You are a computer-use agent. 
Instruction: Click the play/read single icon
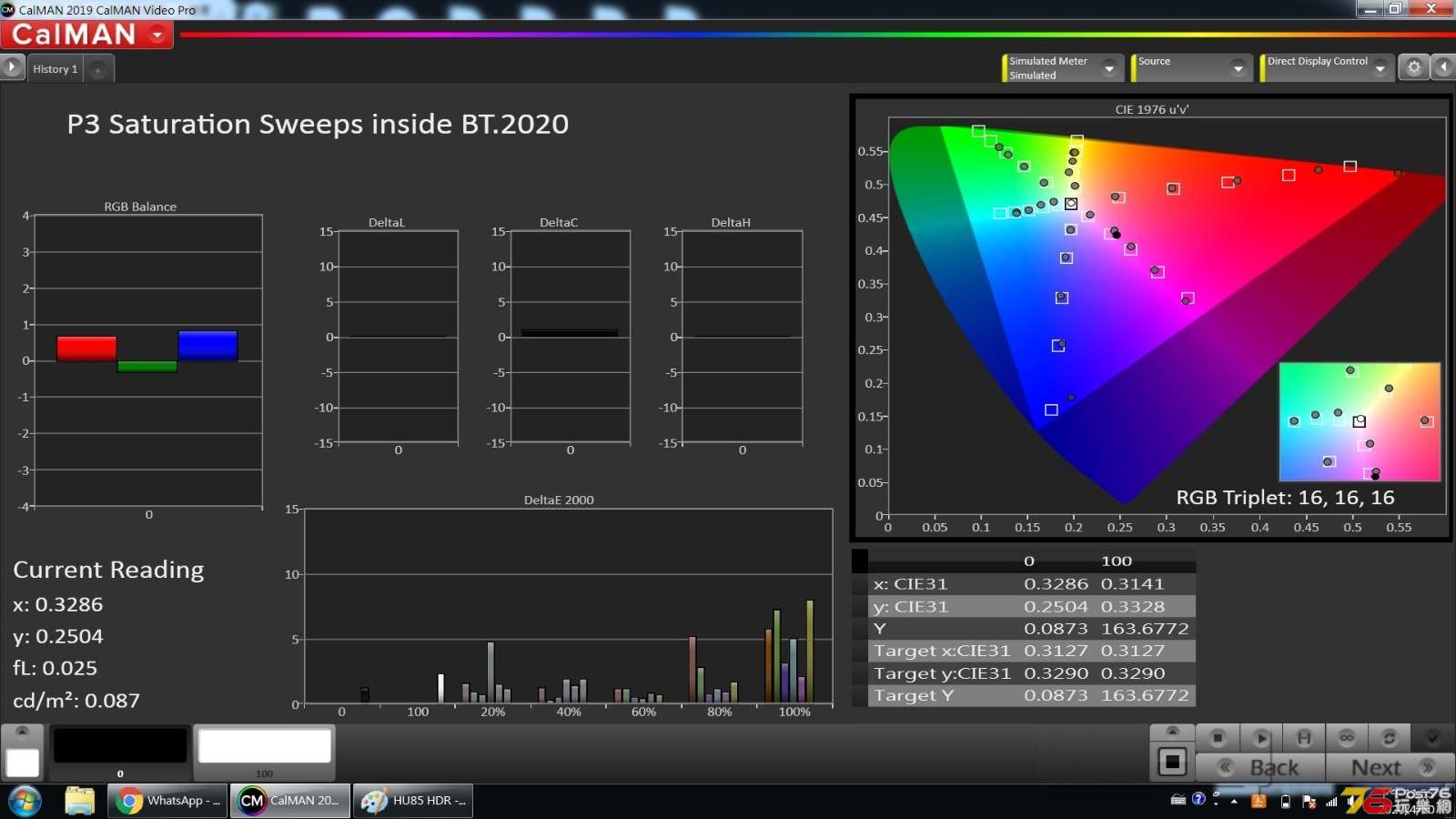1261,738
